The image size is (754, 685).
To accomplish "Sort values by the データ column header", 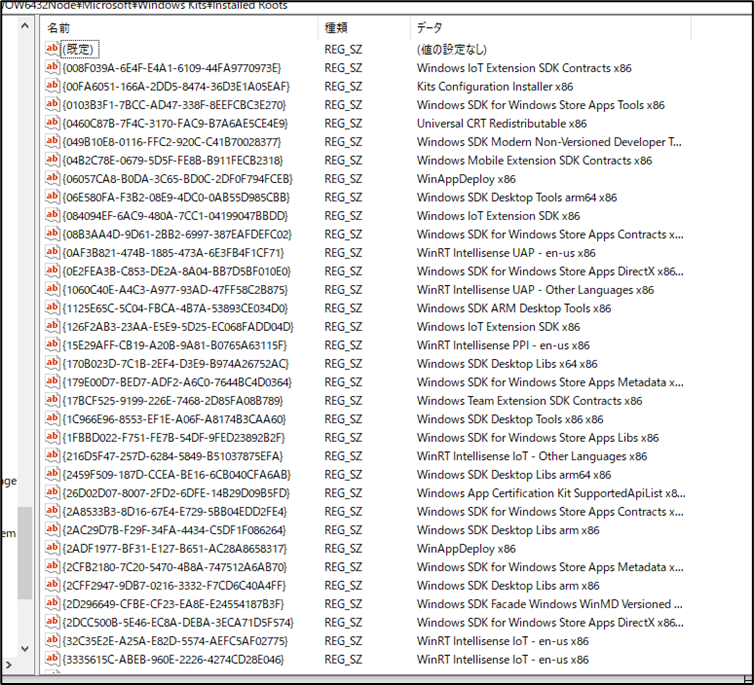I will (x=551, y=28).
